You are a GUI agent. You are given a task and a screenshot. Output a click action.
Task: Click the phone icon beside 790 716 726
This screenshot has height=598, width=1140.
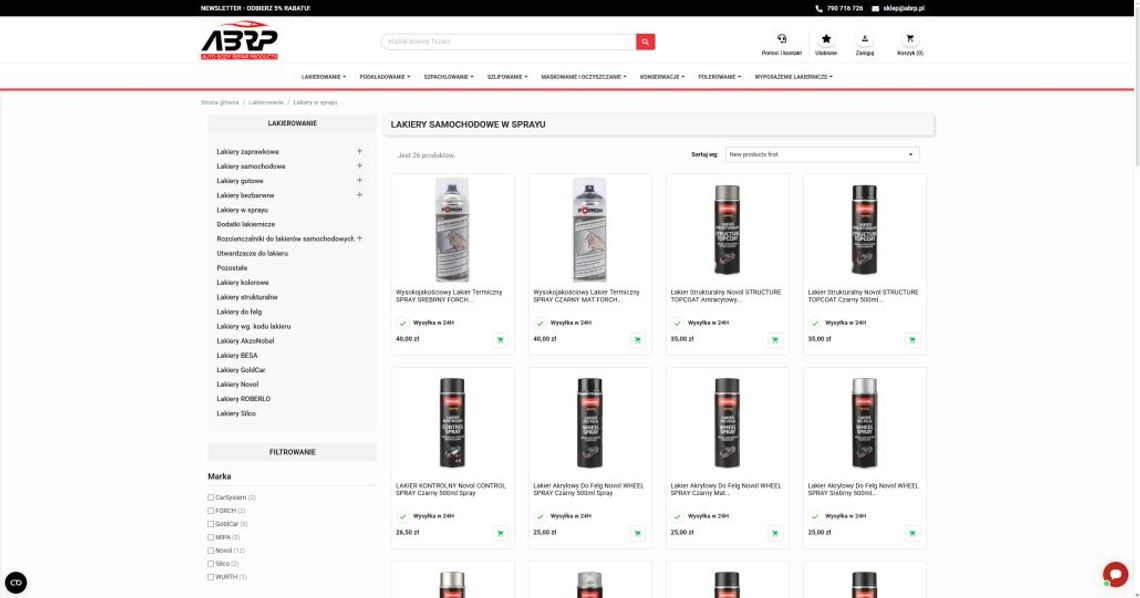pos(819,9)
